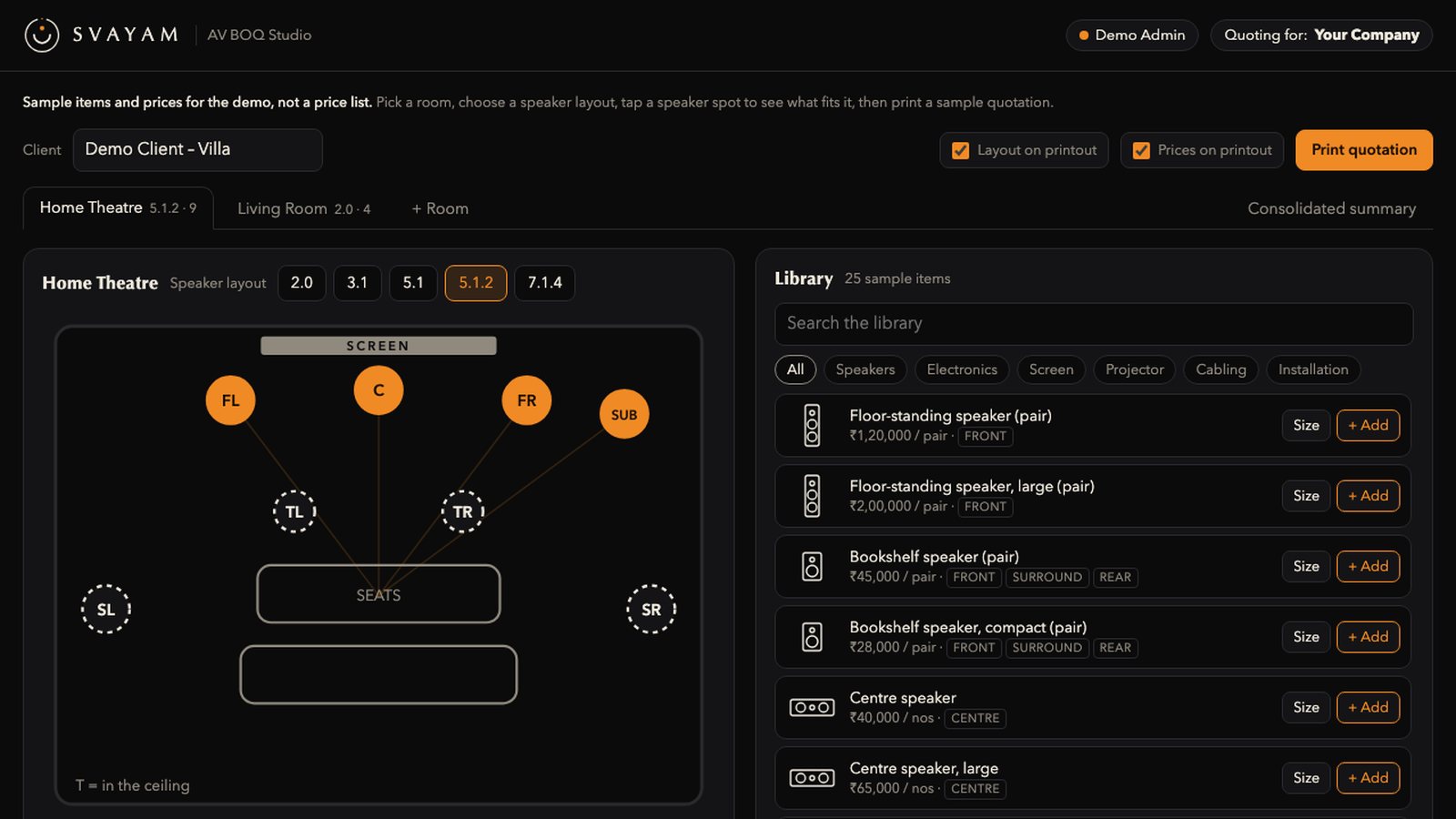The image size is (1456, 819).
Task: Select the SR surround speaker spot
Action: point(652,609)
